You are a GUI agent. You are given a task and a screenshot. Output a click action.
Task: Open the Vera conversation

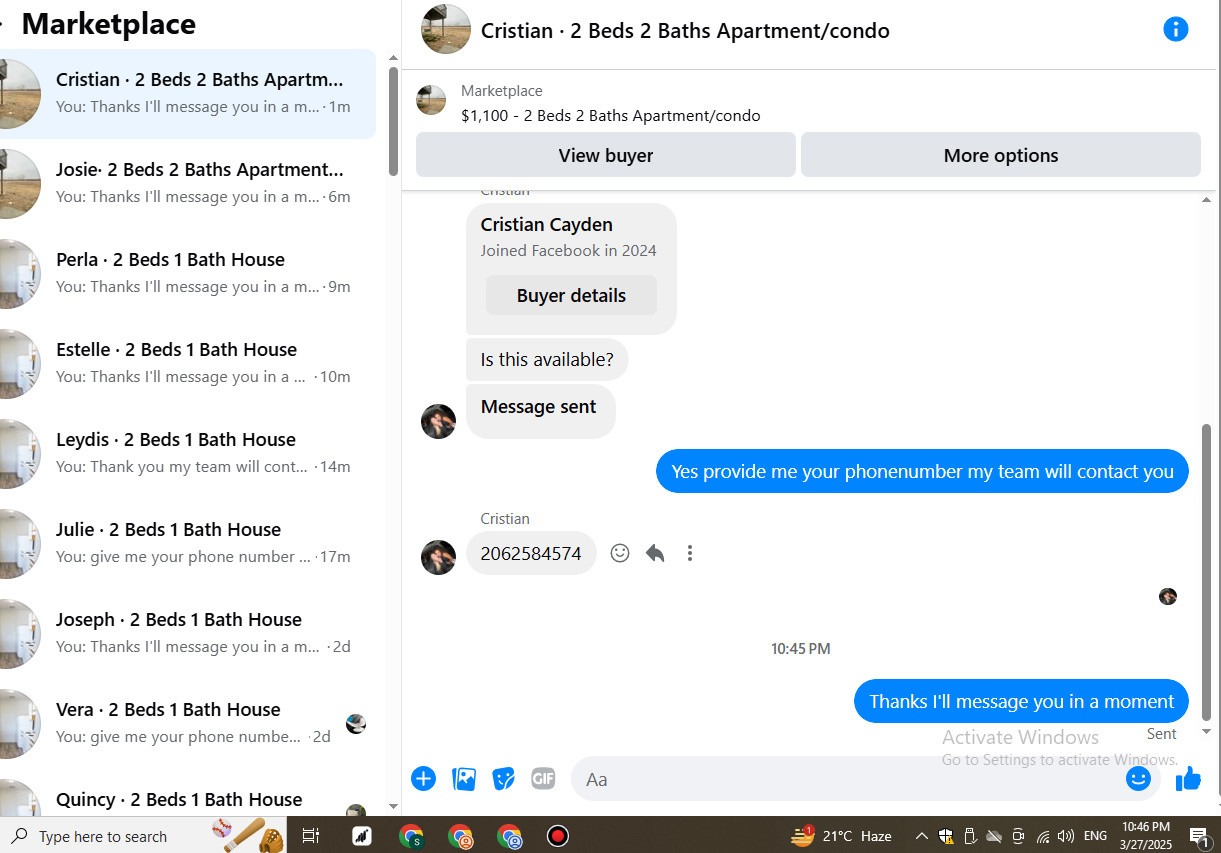point(188,723)
